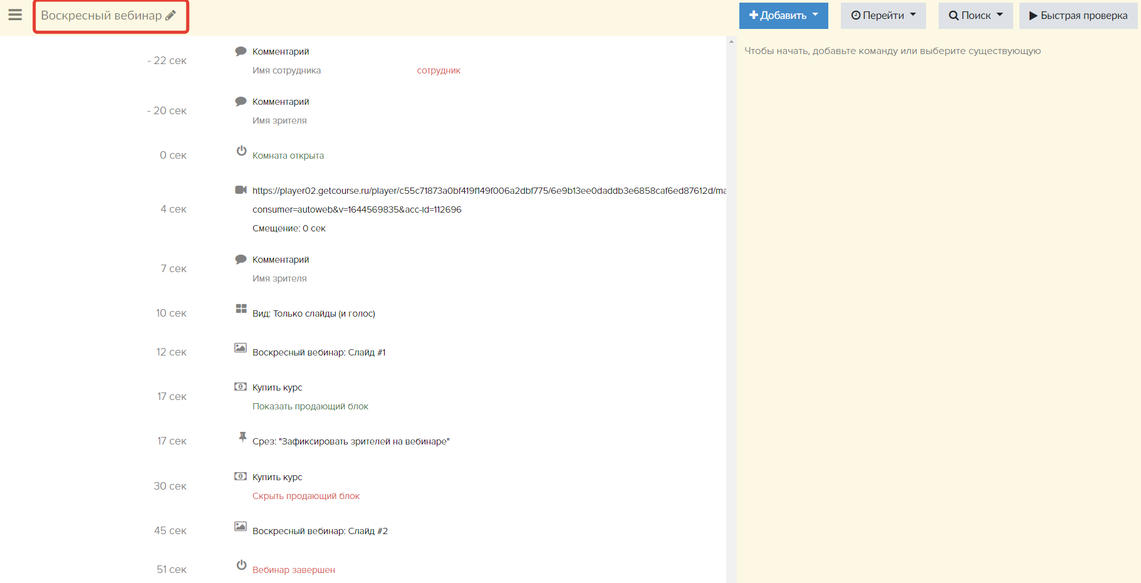Screen dimensions: 1141x583
Task: Select Комната открыта command
Action: pyautogui.click(x=288, y=156)
